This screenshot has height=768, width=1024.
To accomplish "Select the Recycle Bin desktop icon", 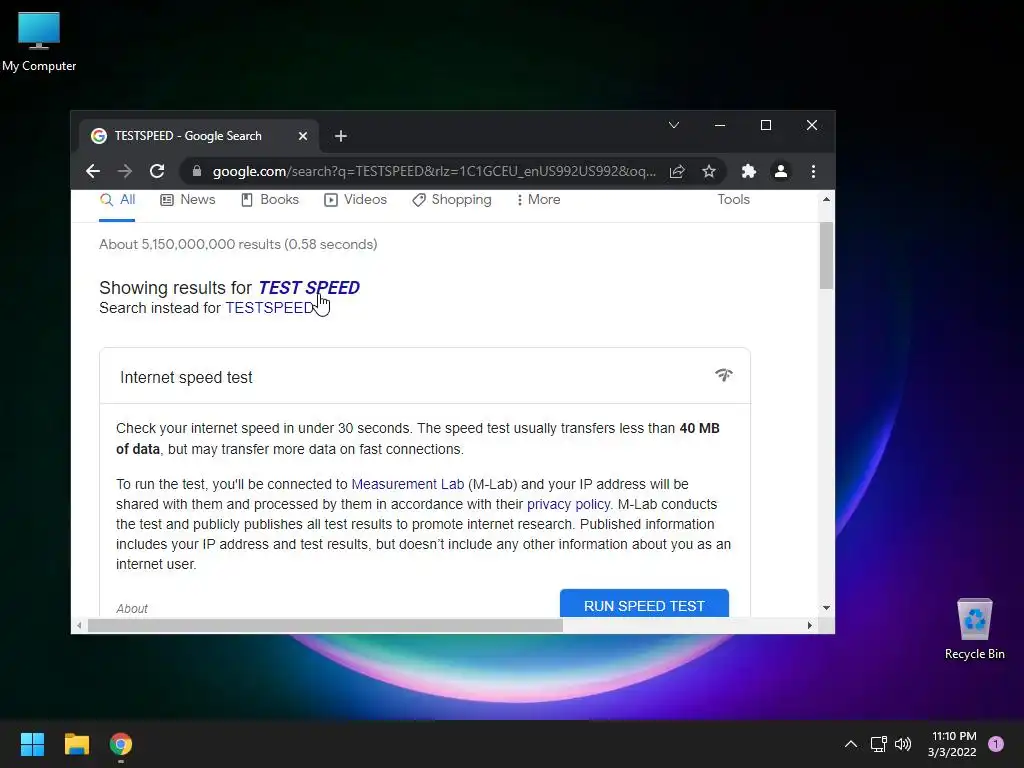I will pyautogui.click(x=974, y=629).
